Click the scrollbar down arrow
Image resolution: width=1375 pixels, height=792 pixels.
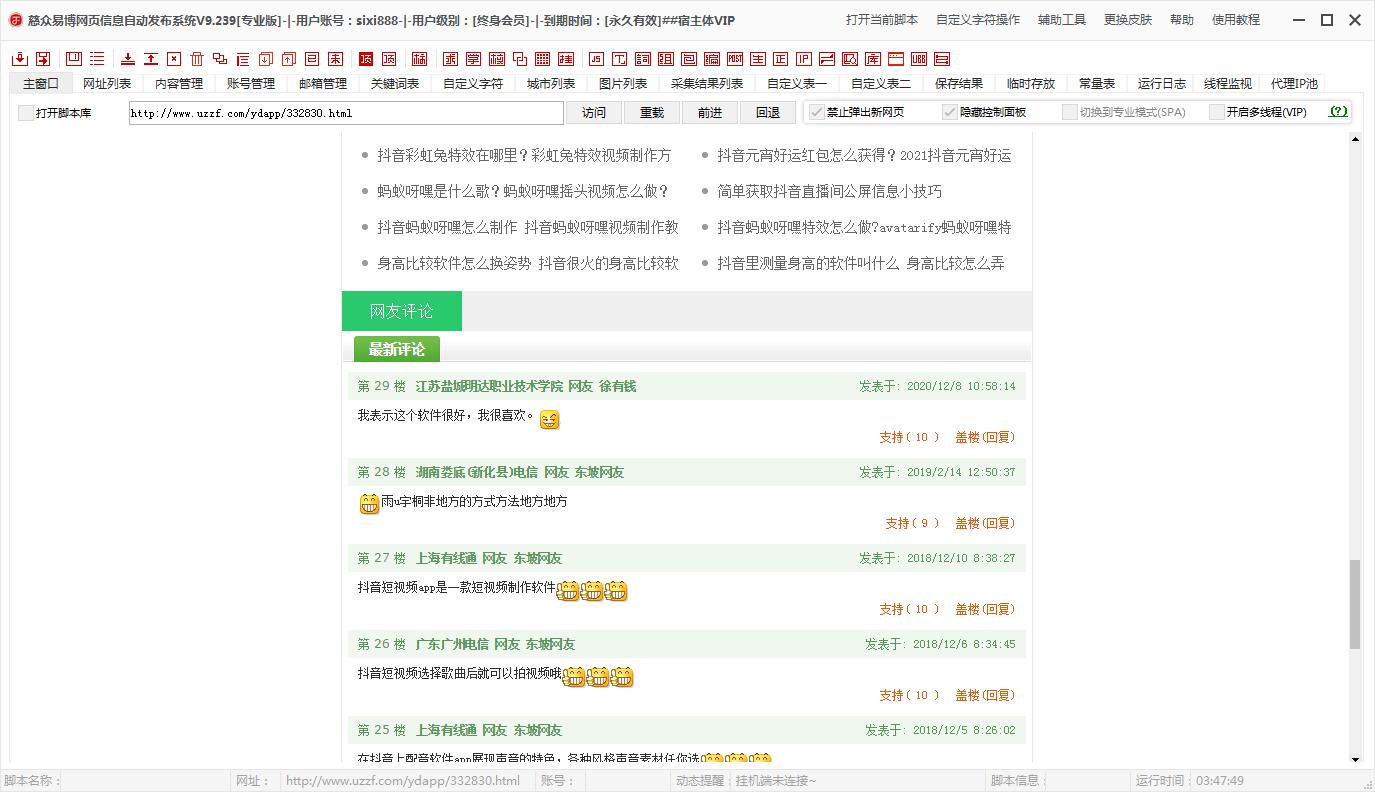click(x=1355, y=760)
